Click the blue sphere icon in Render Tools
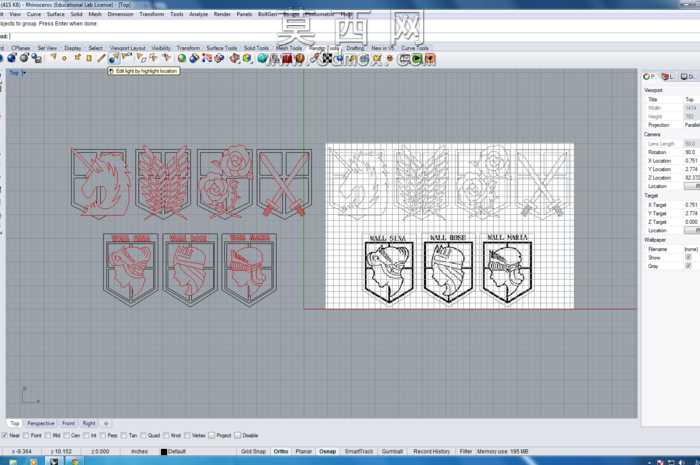This screenshot has width=700, height=465. [x=12, y=58]
